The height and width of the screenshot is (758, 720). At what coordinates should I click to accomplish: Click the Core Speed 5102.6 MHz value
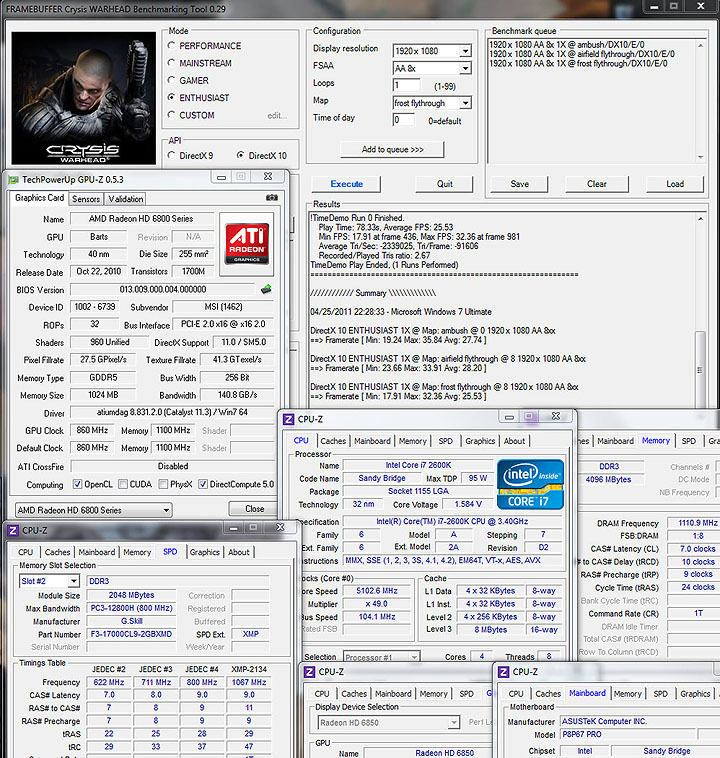(377, 591)
